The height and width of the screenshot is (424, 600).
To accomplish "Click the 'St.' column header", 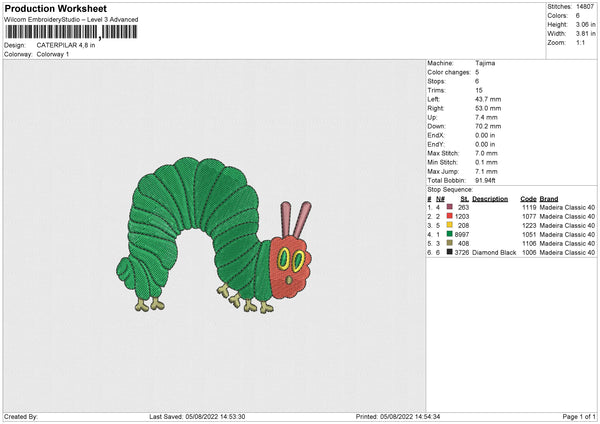I will pyautogui.click(x=465, y=199).
